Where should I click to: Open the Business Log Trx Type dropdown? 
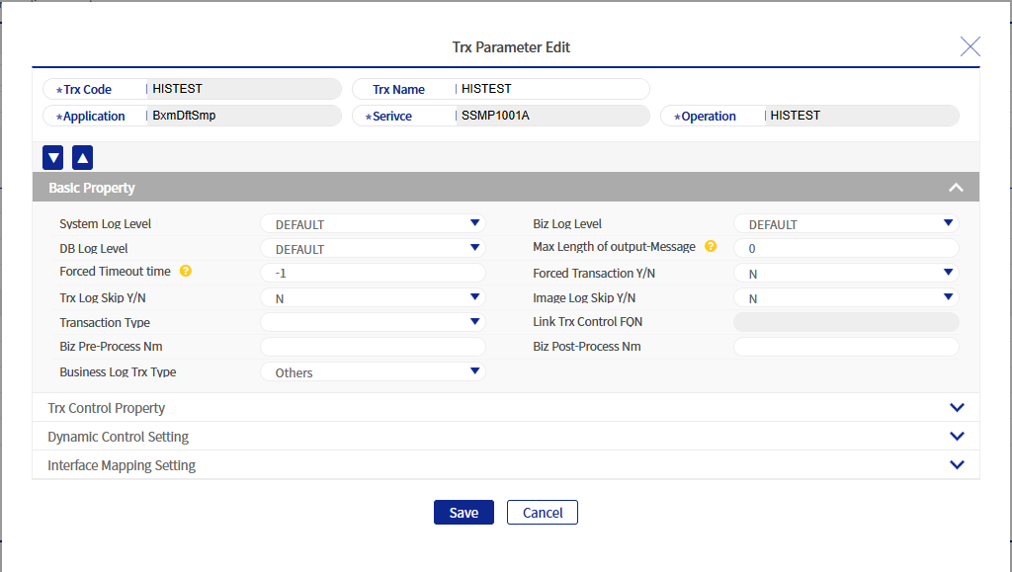[373, 372]
